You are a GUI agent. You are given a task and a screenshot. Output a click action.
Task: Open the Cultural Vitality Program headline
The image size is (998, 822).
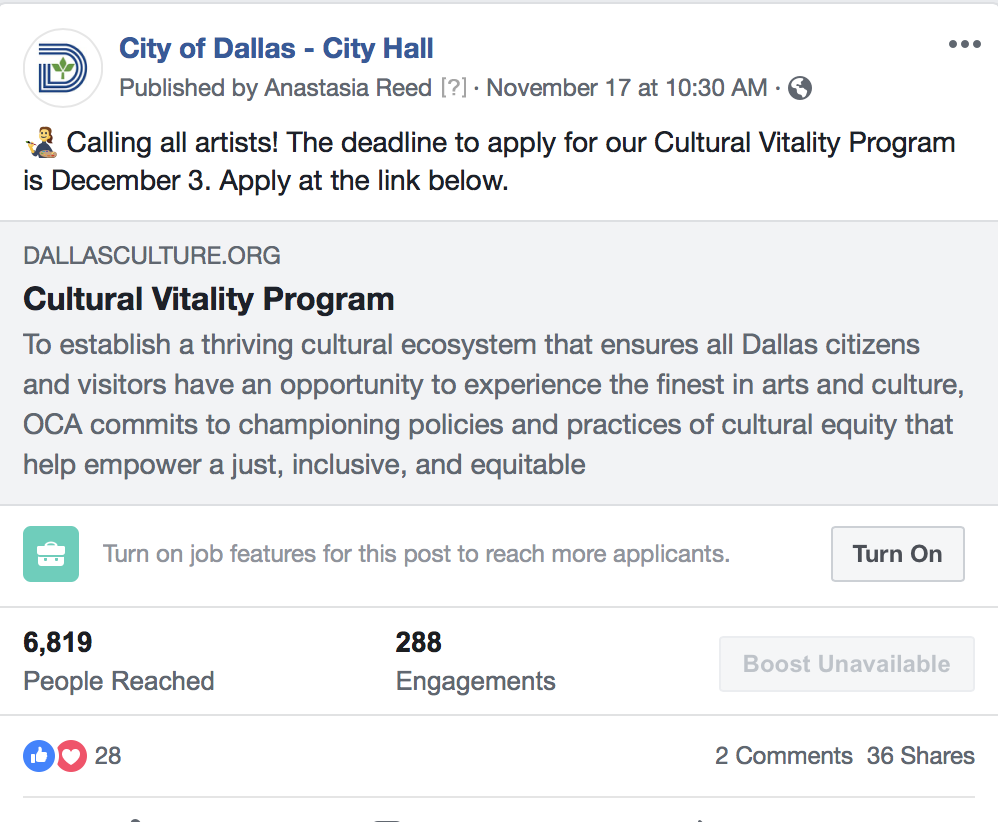pyautogui.click(x=209, y=299)
